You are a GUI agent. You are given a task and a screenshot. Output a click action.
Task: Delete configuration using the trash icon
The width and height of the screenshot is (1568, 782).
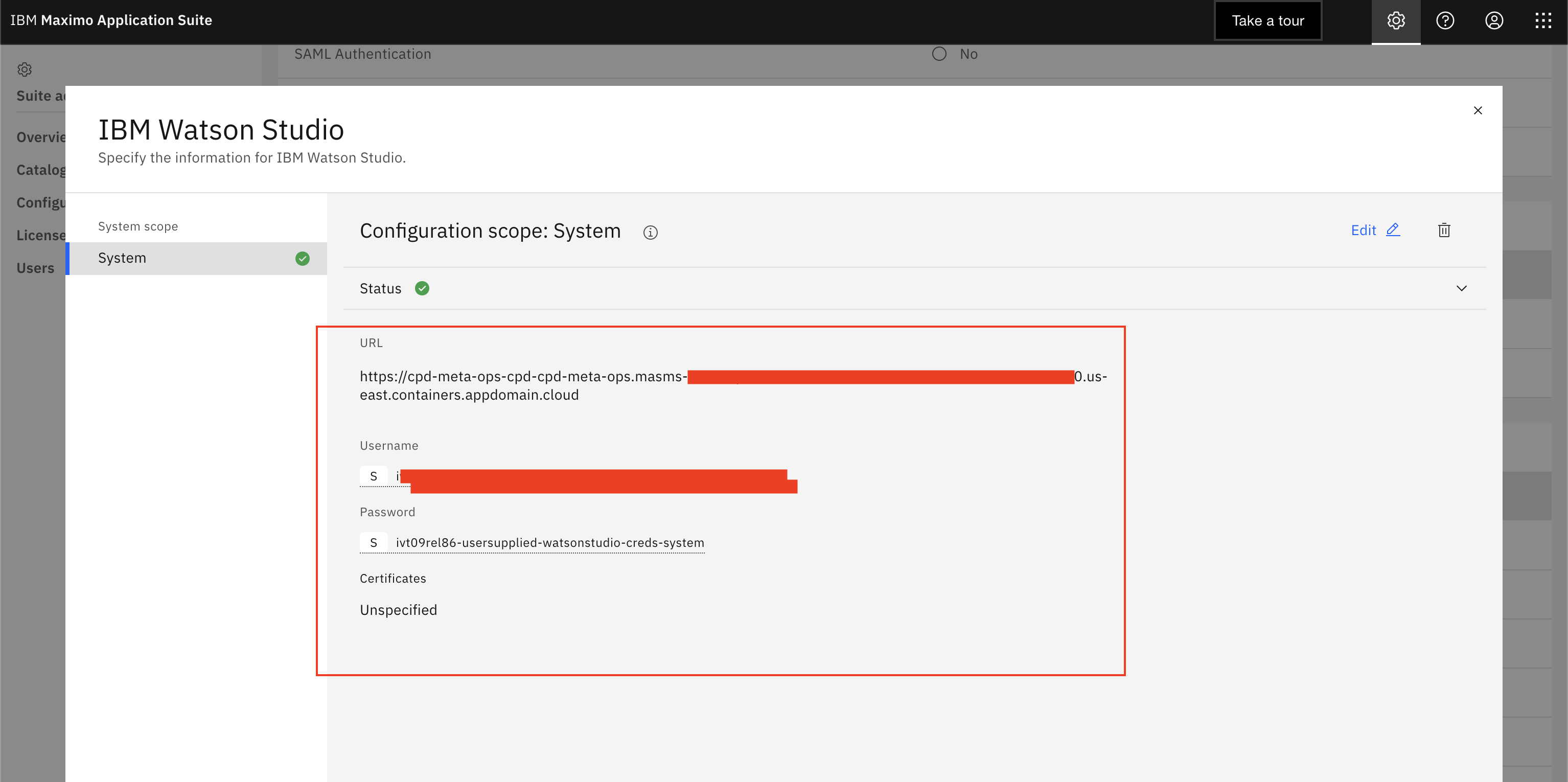pos(1444,230)
